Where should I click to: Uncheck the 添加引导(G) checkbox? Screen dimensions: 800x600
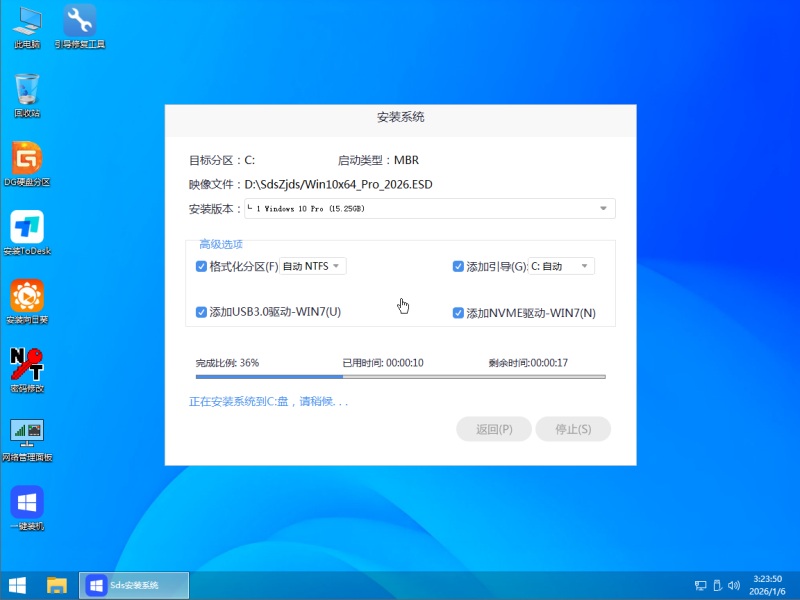coord(459,267)
